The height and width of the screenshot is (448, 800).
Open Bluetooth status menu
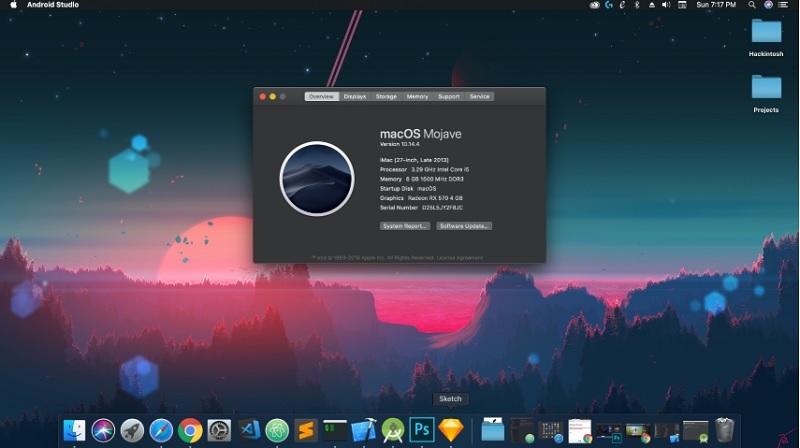(x=637, y=5)
